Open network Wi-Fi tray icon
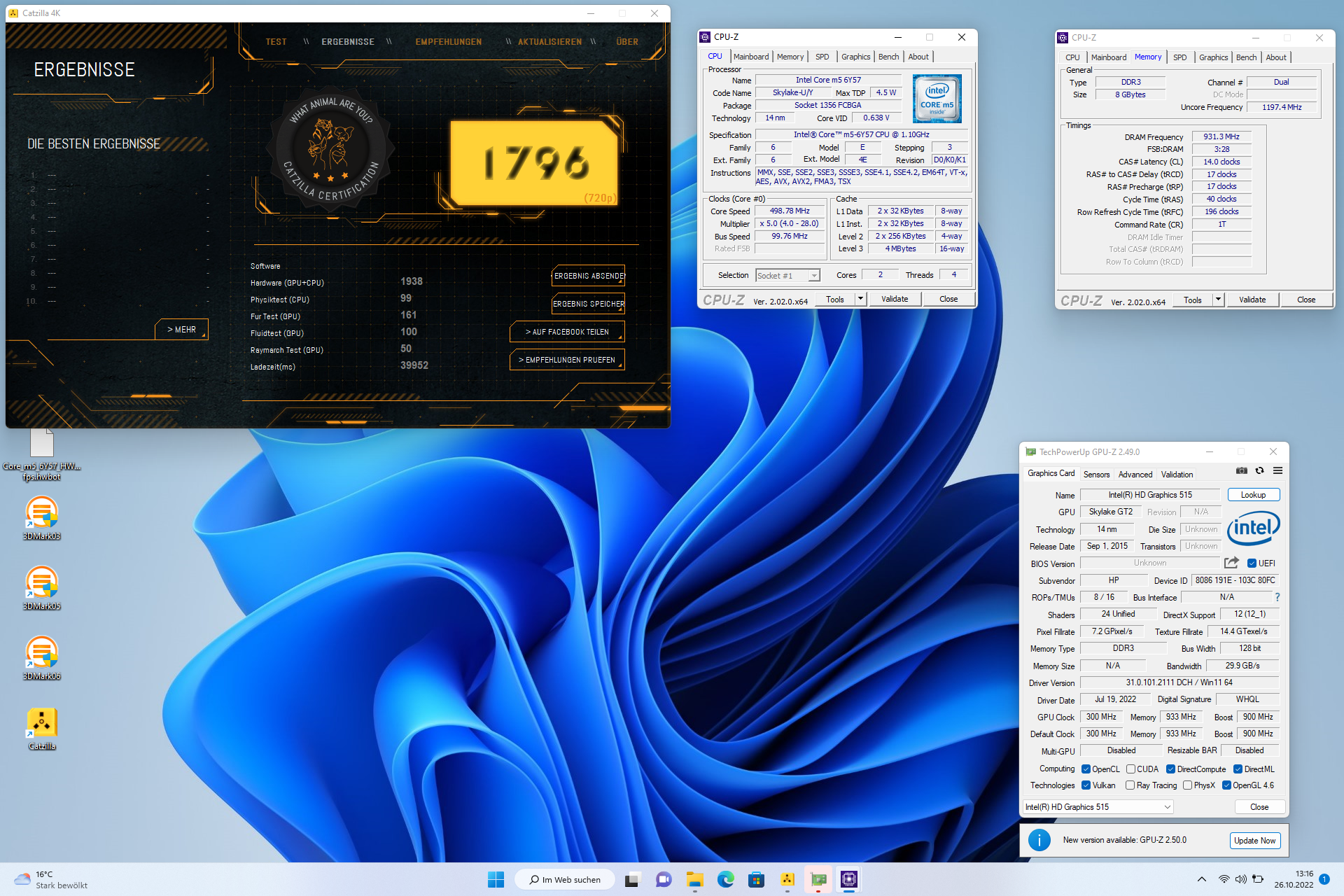 [x=1224, y=879]
